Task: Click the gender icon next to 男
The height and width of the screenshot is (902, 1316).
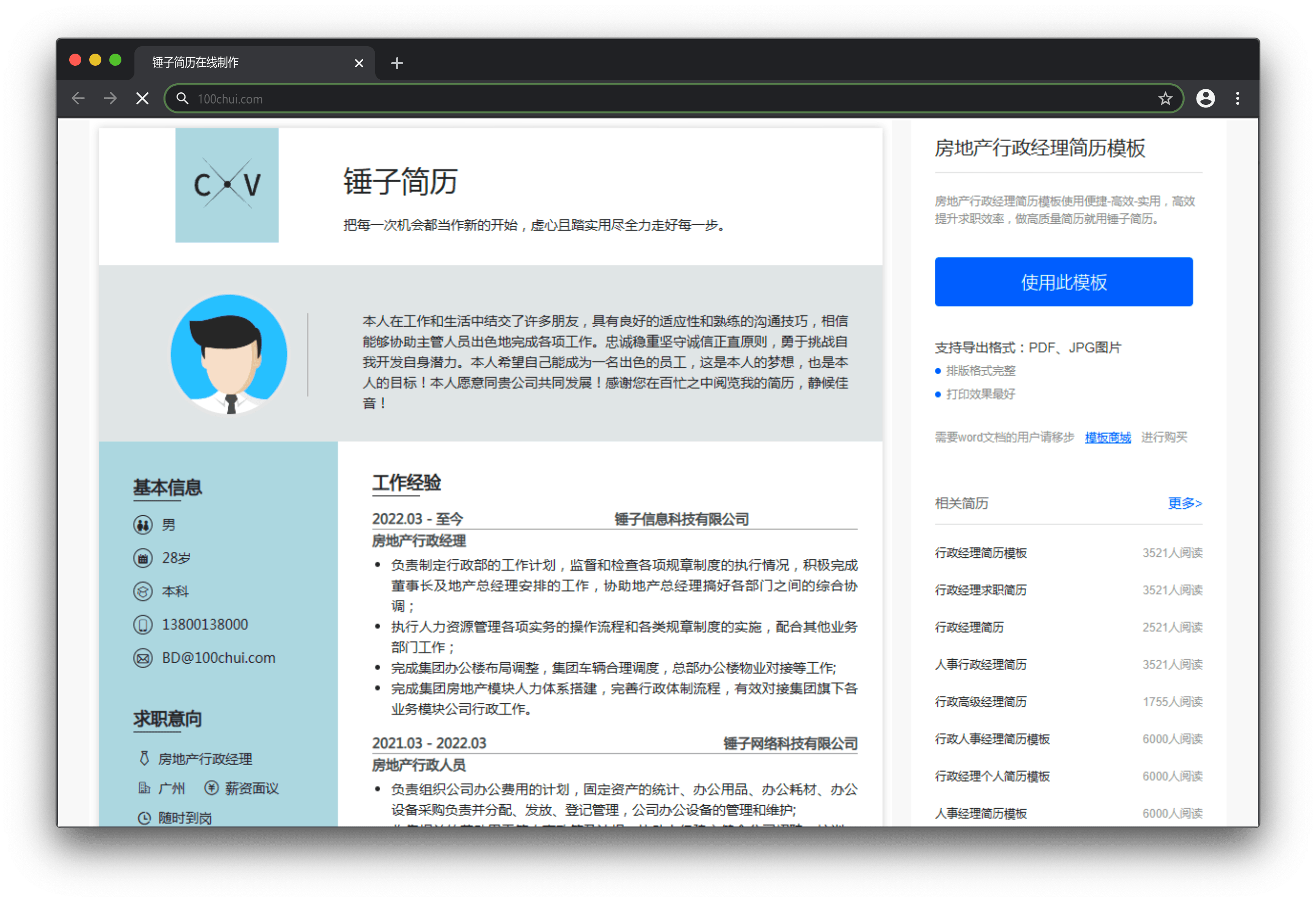Action: (143, 525)
